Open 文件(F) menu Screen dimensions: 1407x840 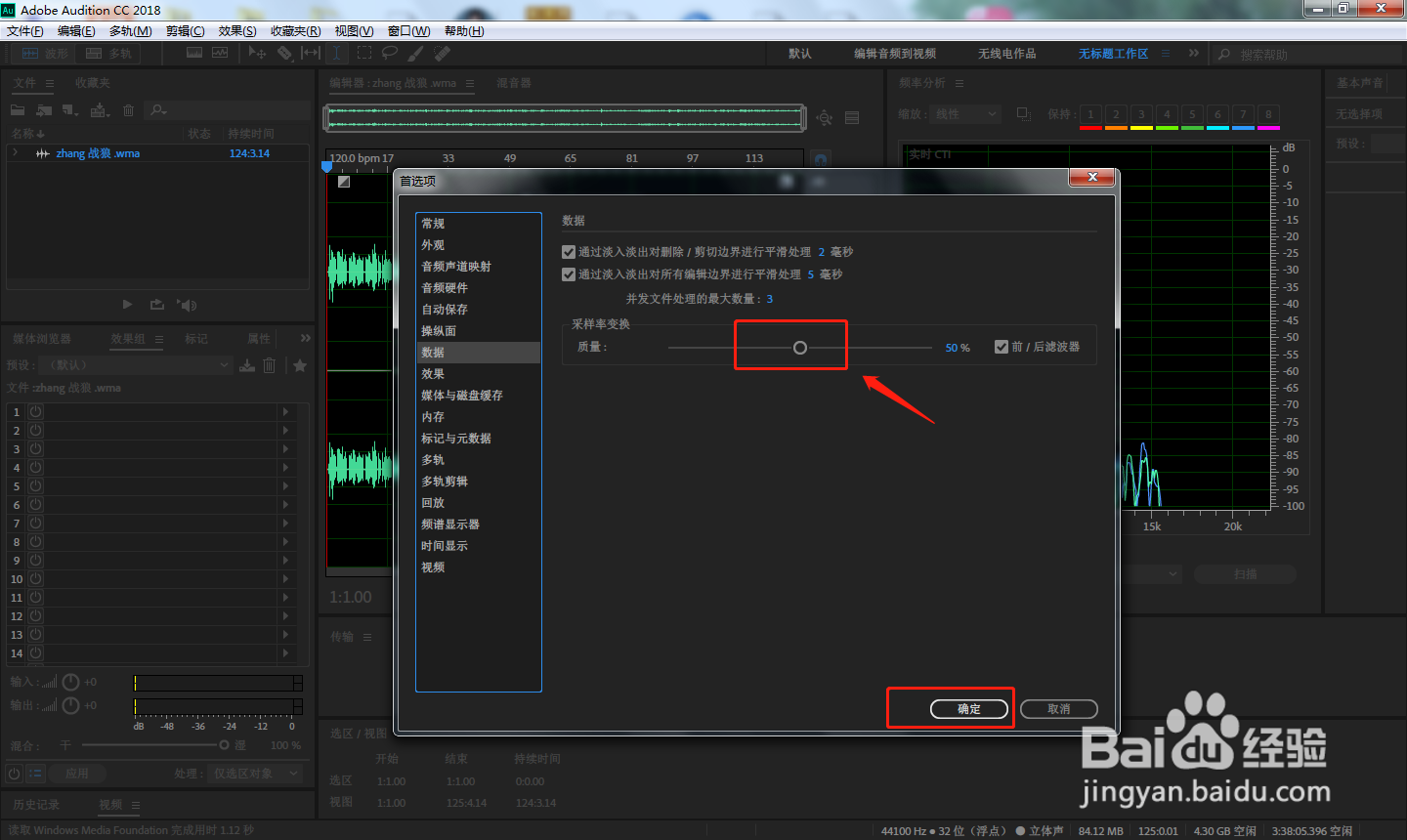(24, 31)
